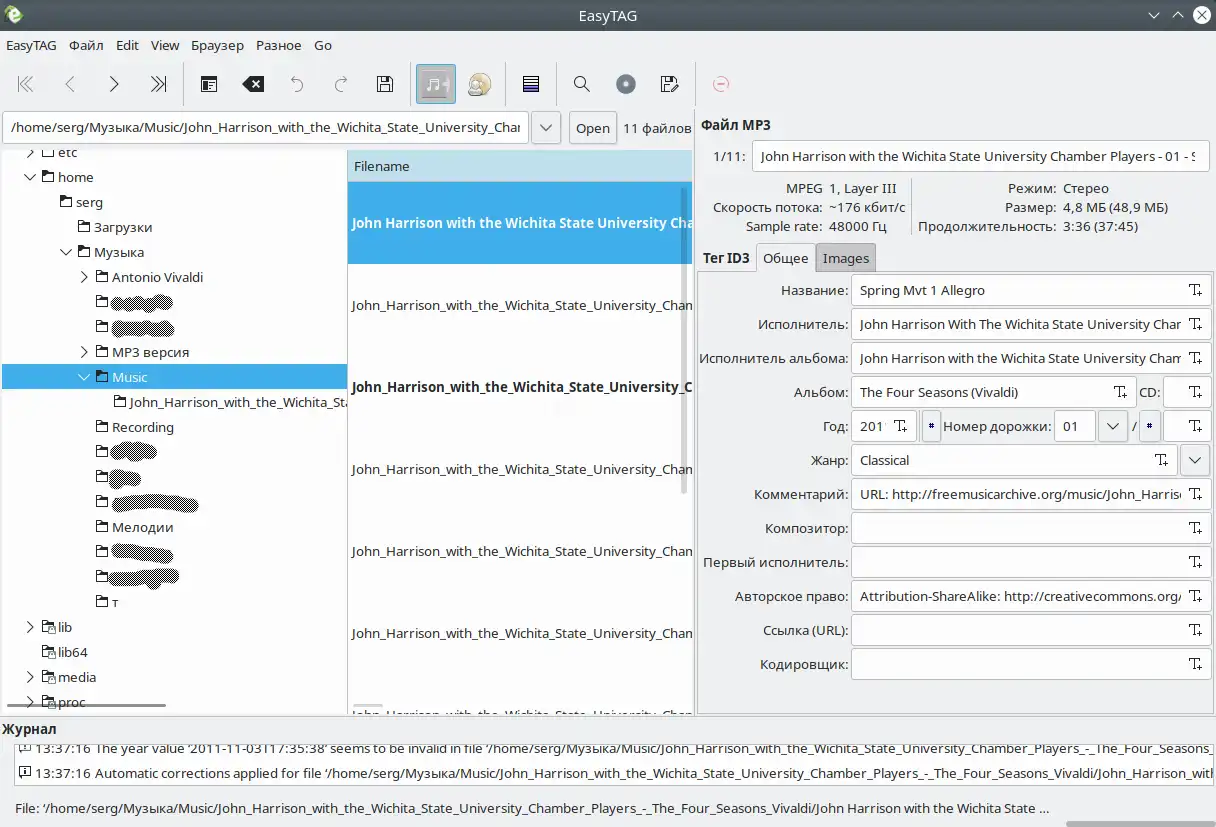Undo the last change via toolbar

coord(297,85)
